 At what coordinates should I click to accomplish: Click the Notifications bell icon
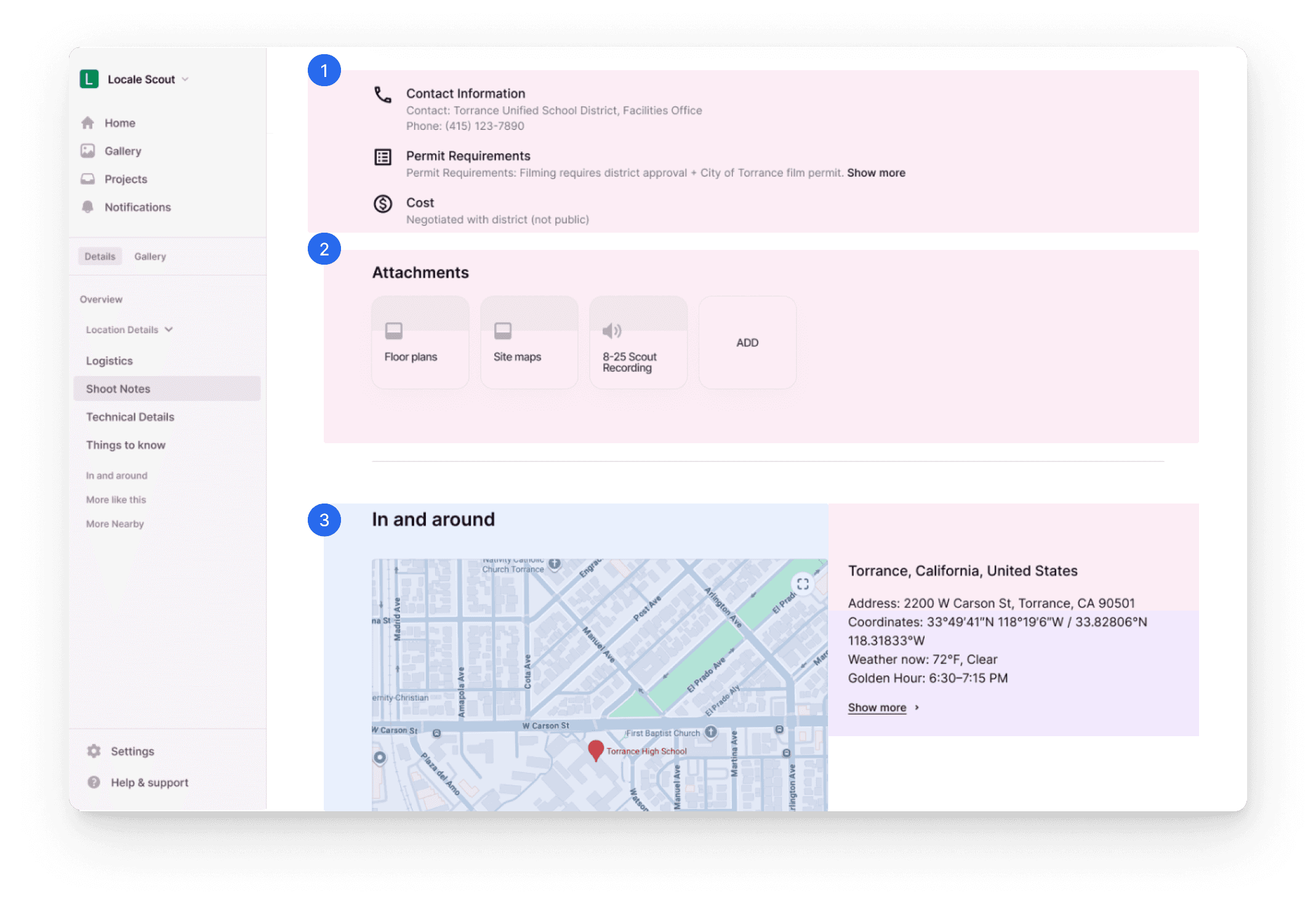pyautogui.click(x=88, y=207)
